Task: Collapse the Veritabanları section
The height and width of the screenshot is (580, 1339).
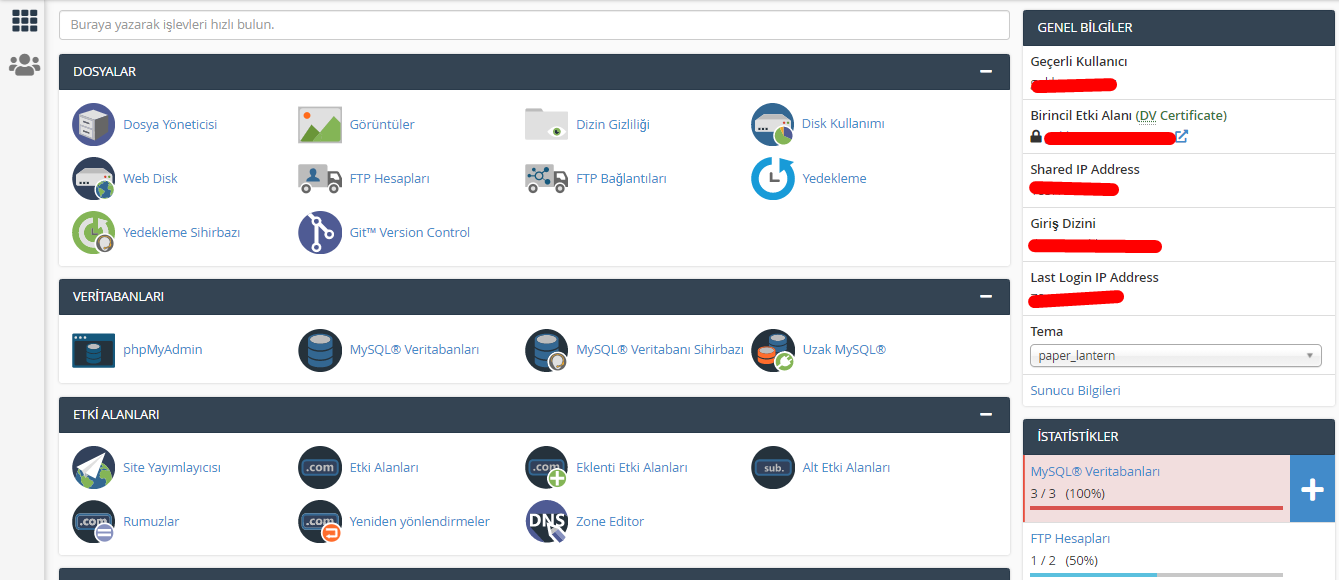Action: click(x=986, y=297)
